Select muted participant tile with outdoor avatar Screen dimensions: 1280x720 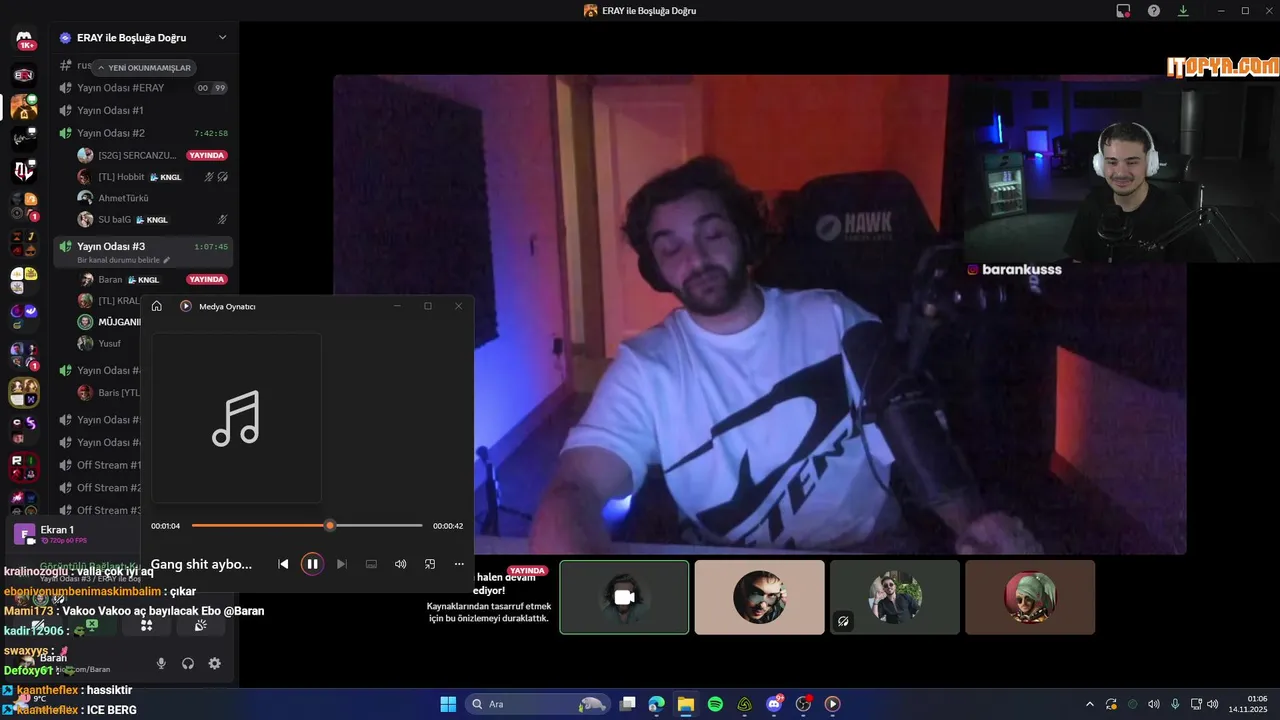[x=894, y=597]
